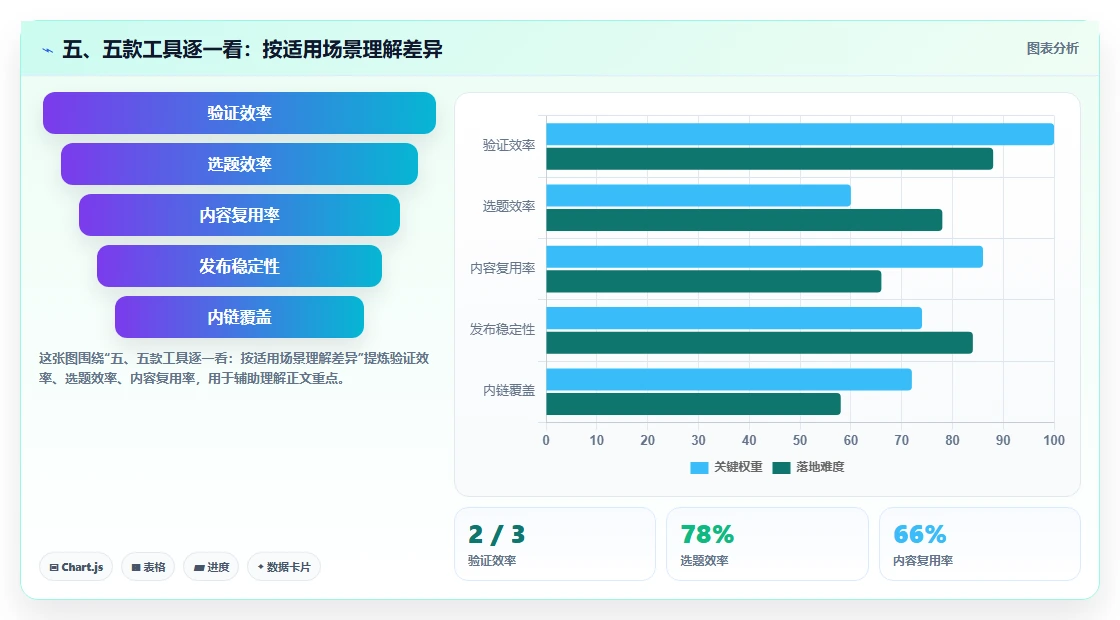Viewport: 1120px width, 620px height.
Task: Select the 内容复用率 funnel bar
Action: point(239,215)
